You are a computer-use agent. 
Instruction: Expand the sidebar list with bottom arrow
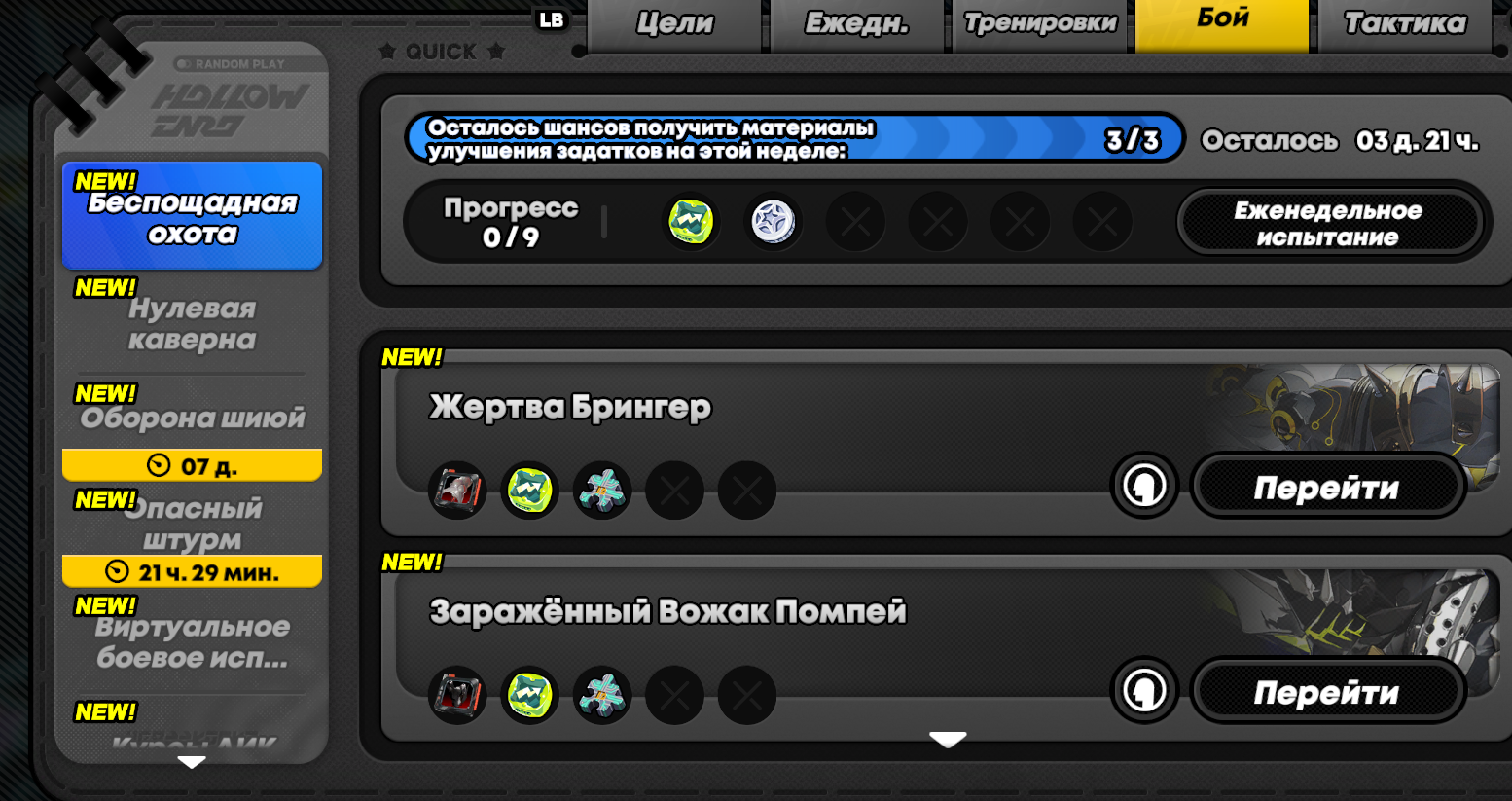point(192,762)
